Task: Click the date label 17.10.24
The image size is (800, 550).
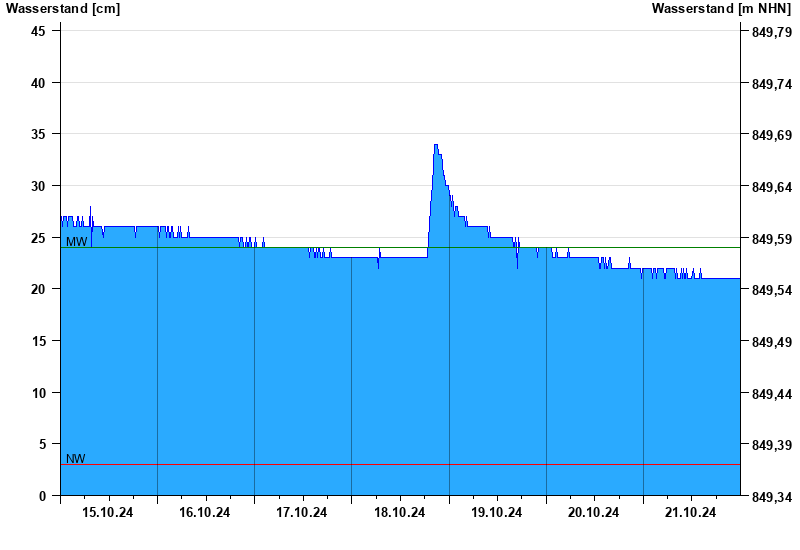Action: [302, 512]
